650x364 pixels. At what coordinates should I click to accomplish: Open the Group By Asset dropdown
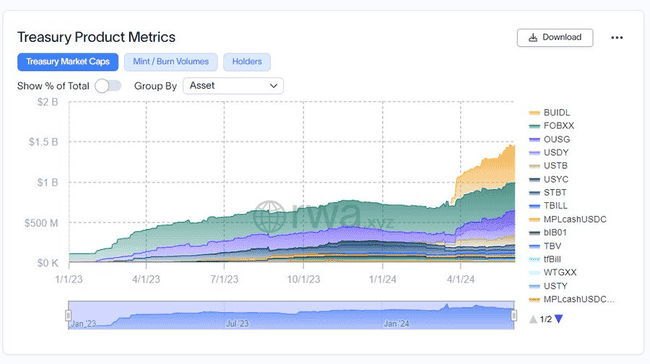coord(233,86)
